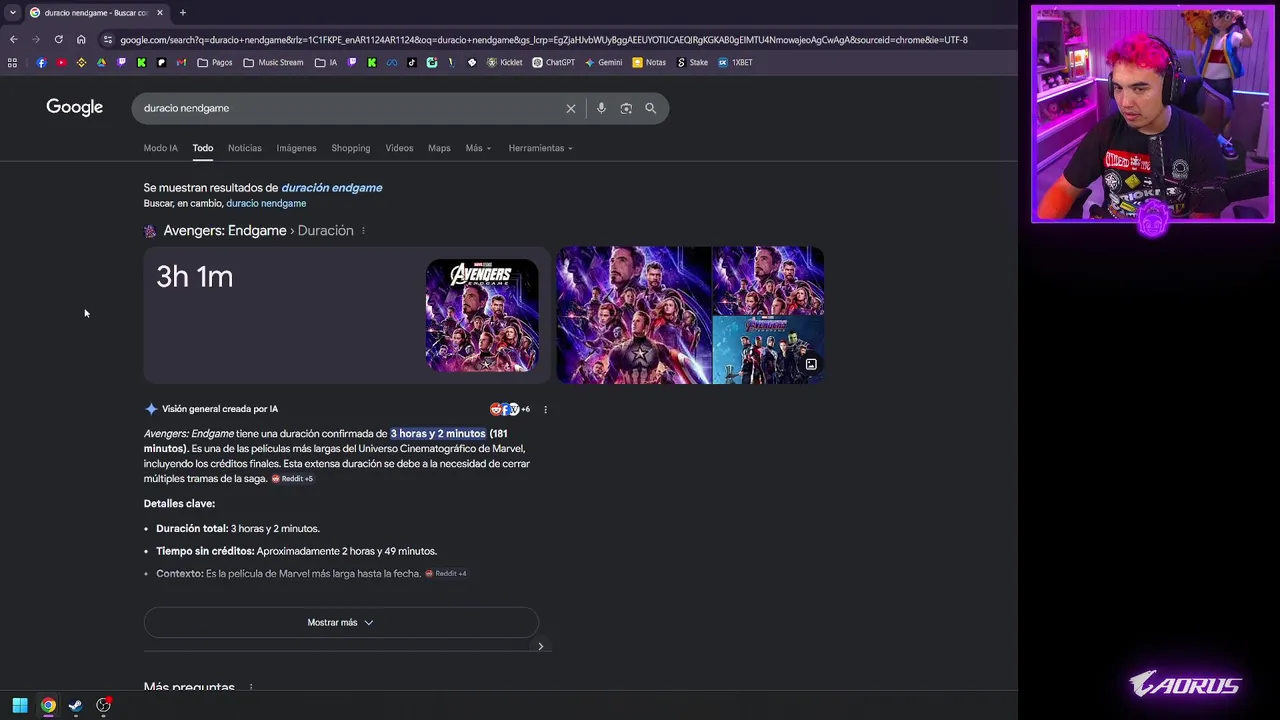Screen dimensions: 1280x720
Task: Open the TikTok bookmark
Action: 411,62
